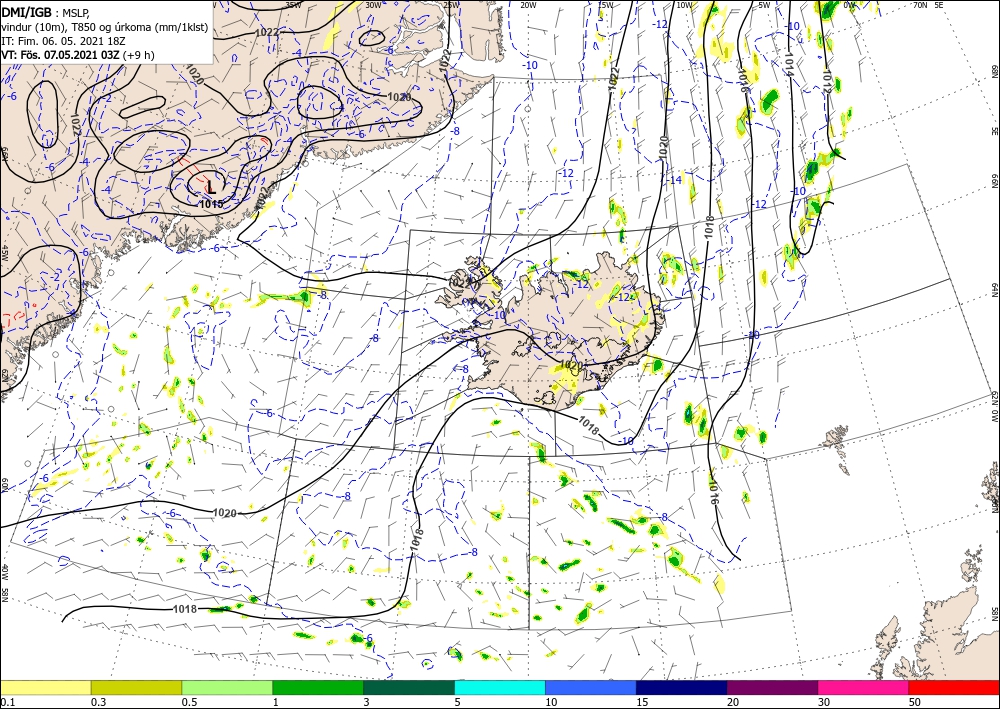
Task: Click the light green 0.5–1 legend swatch
Action: click(x=227, y=687)
